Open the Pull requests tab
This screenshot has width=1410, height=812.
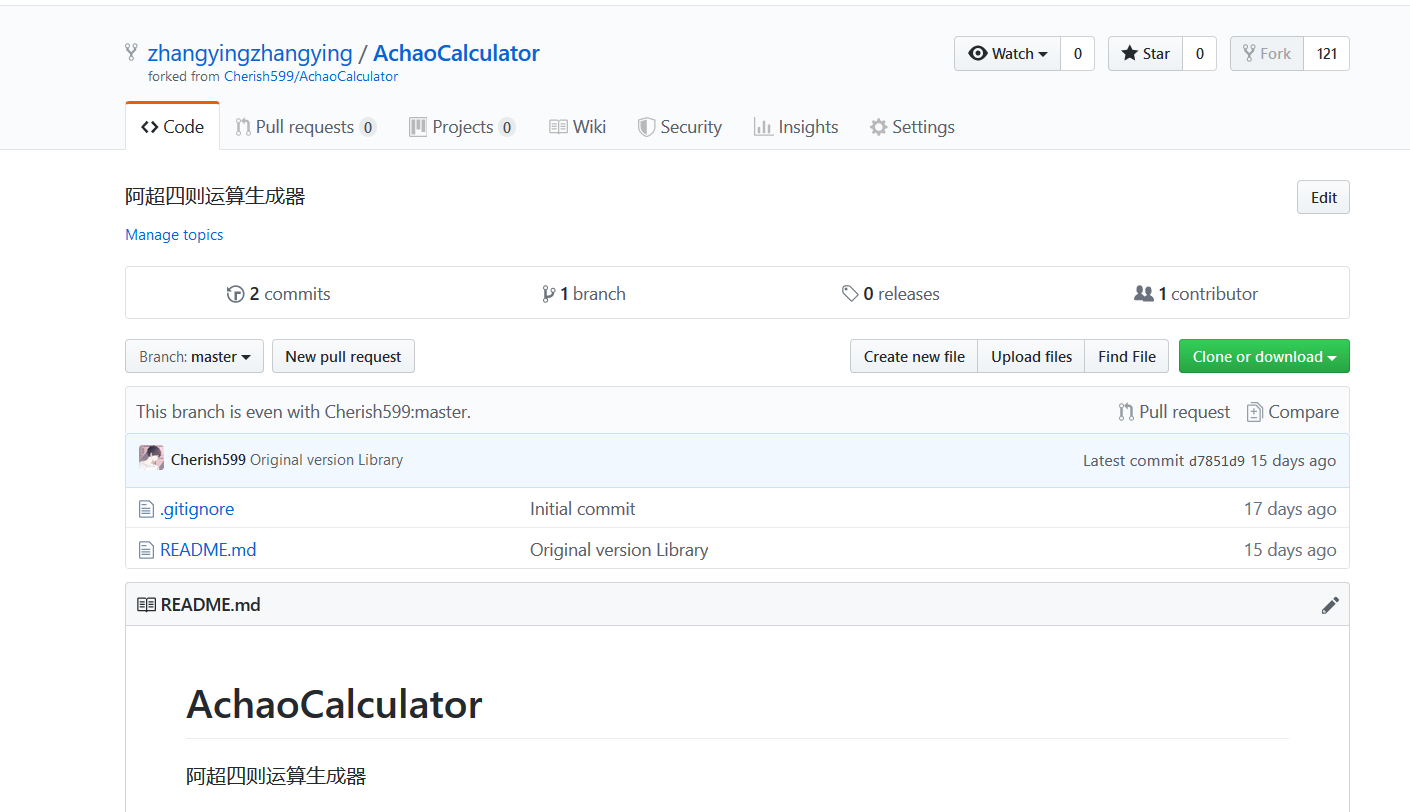(305, 127)
